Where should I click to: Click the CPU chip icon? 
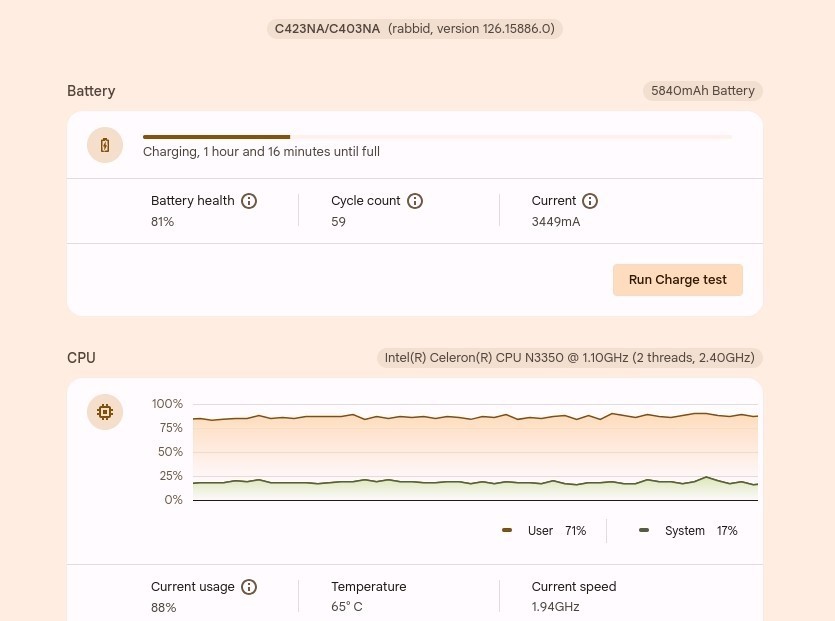pyautogui.click(x=105, y=412)
